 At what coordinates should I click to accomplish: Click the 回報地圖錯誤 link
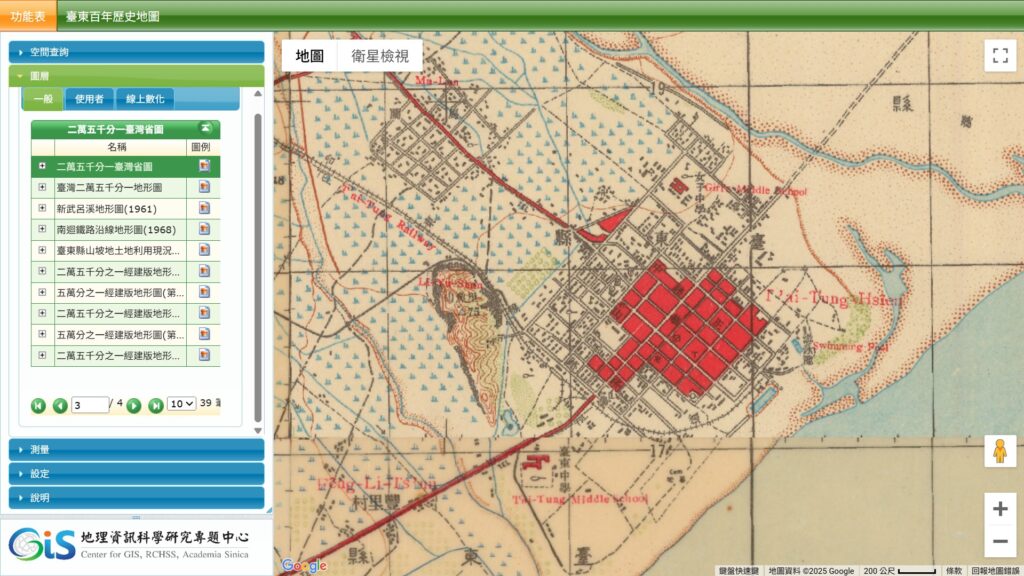[994, 570]
